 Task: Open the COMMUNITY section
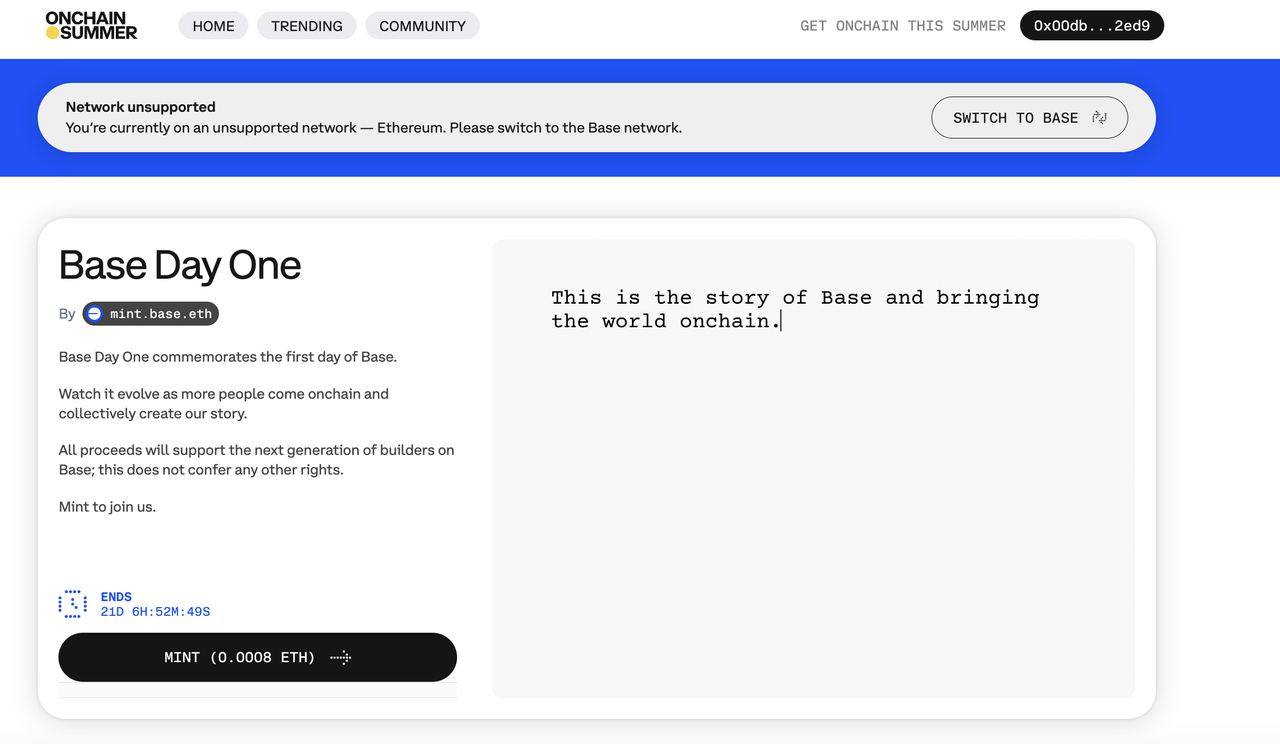pos(422,25)
